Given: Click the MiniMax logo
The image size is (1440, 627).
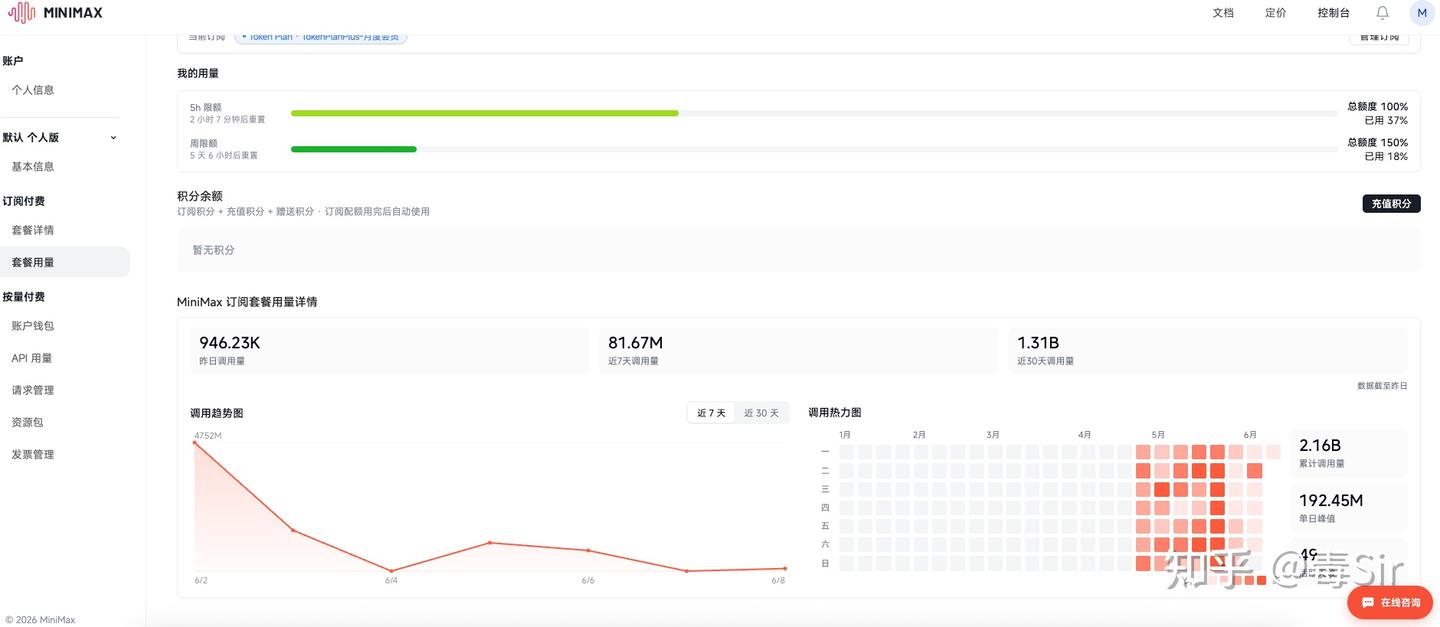Looking at the screenshot, I should tap(55, 13).
